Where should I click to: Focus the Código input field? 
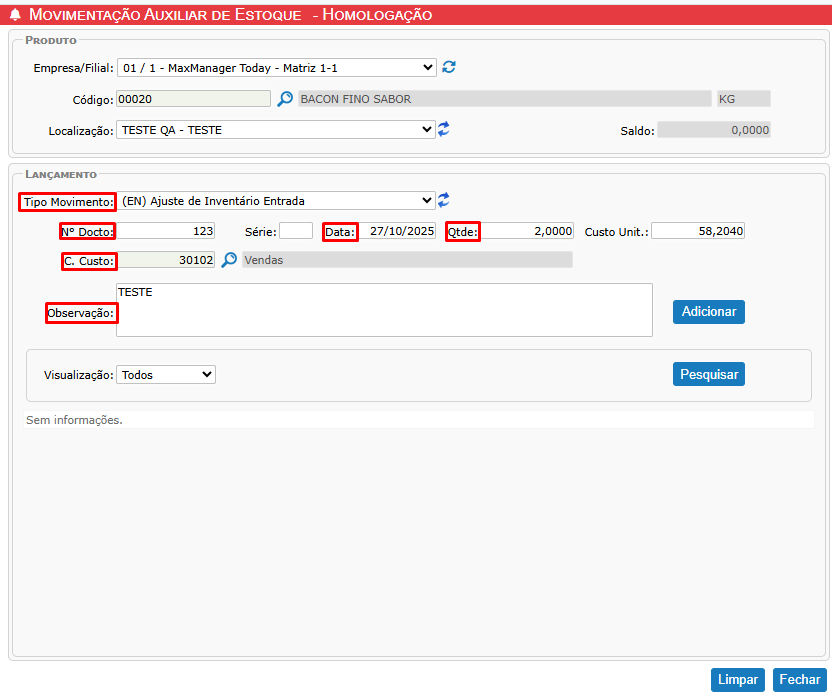(193, 99)
